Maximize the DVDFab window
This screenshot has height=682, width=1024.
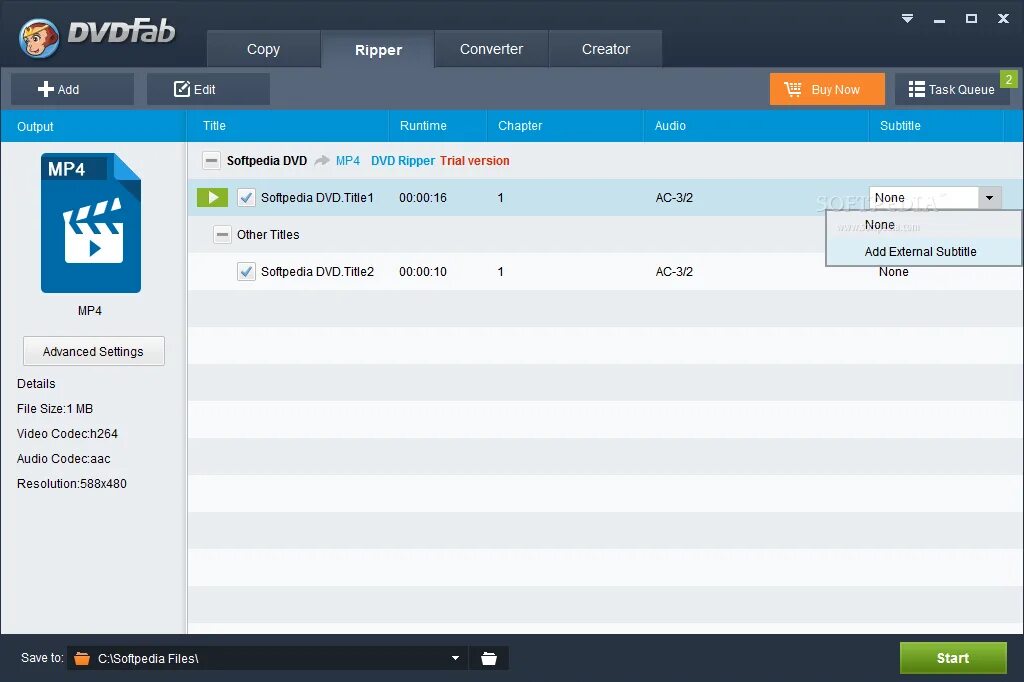(x=971, y=18)
